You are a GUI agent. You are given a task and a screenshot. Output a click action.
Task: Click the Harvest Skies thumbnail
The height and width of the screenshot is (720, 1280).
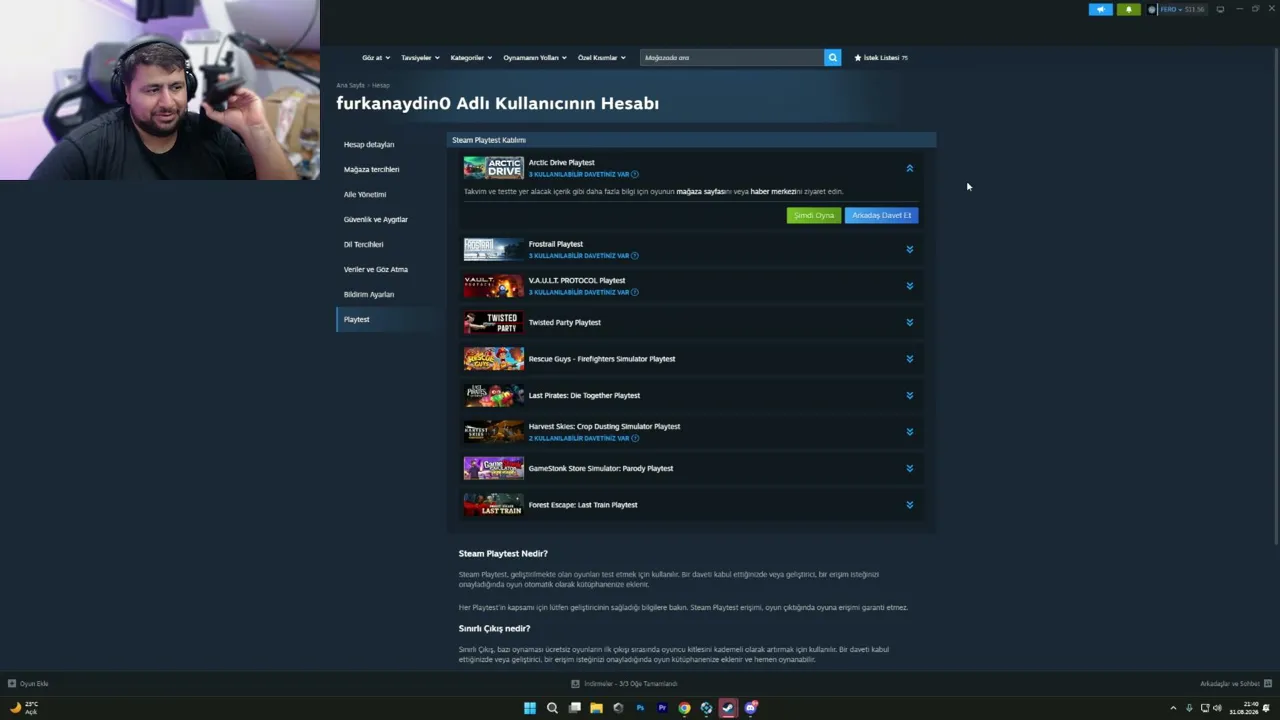click(x=493, y=432)
